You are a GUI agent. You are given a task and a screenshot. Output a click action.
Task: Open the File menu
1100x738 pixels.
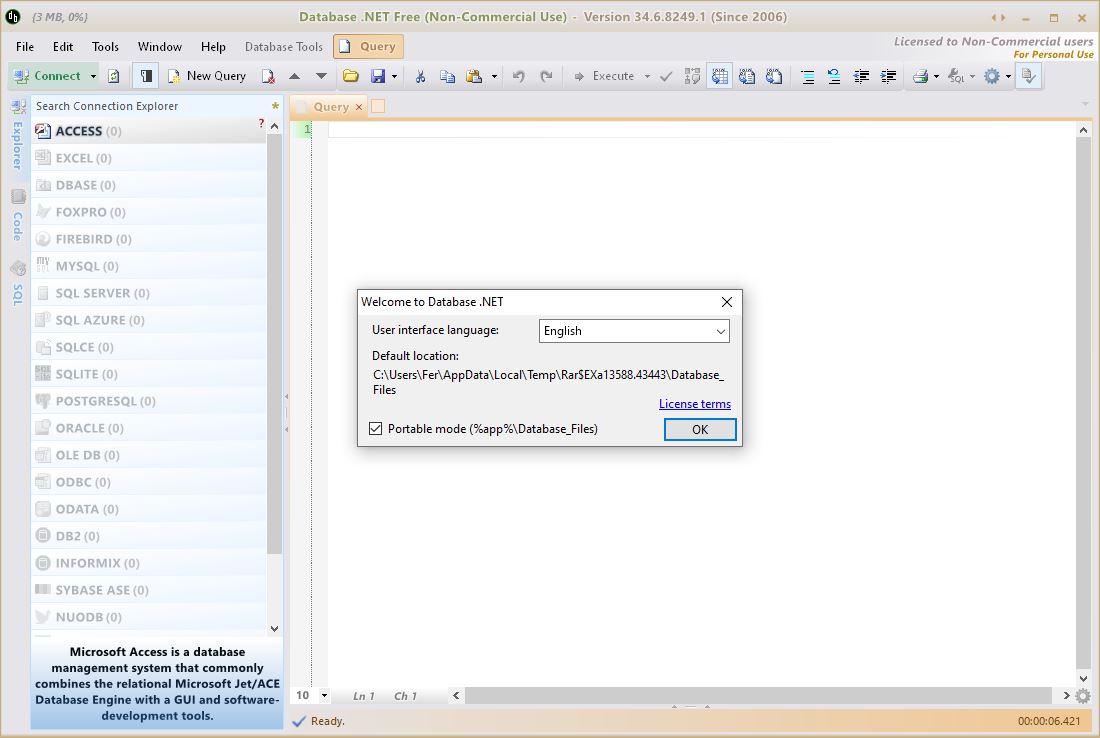point(25,46)
